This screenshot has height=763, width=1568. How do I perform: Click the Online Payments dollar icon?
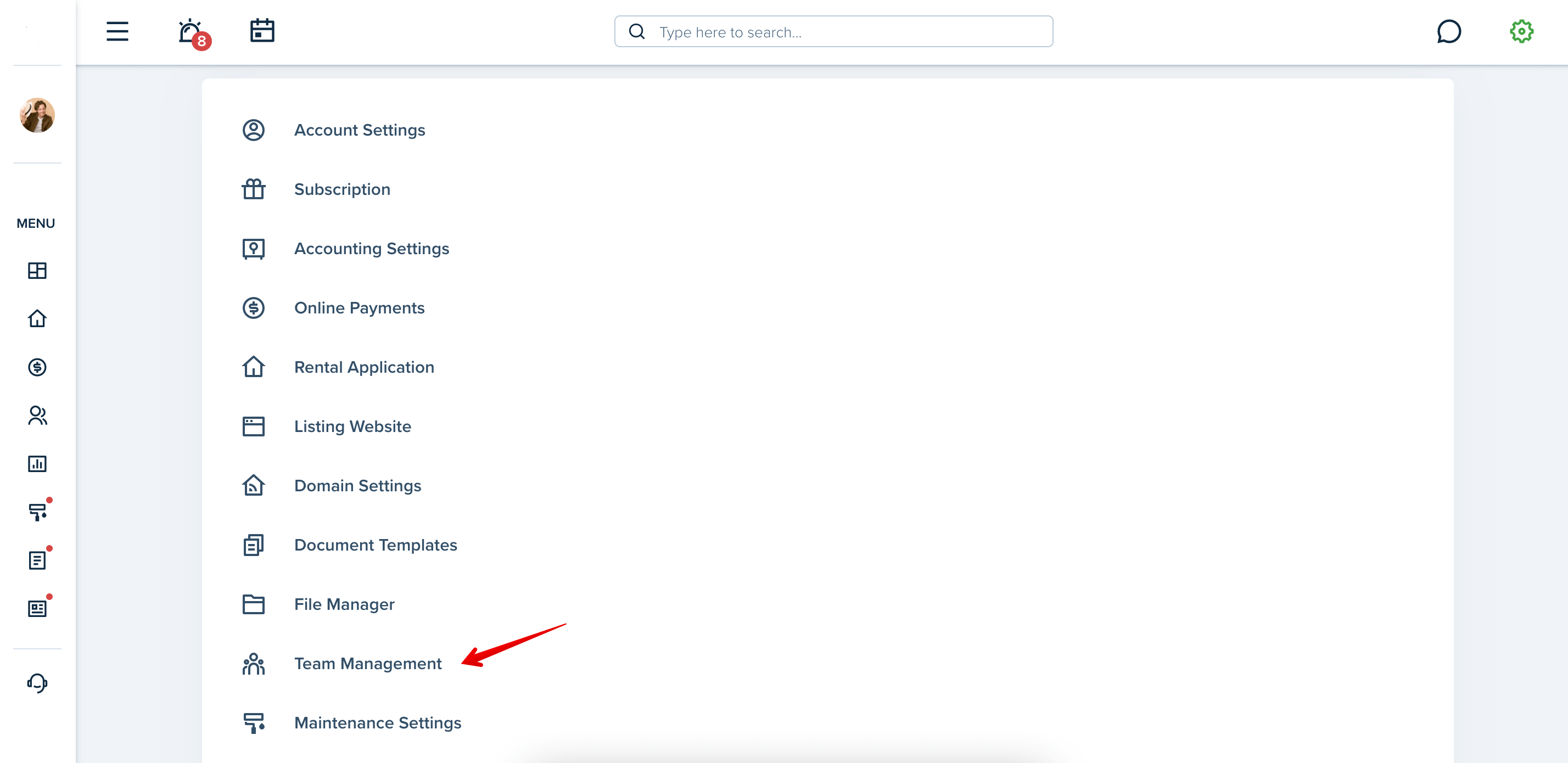tap(253, 308)
